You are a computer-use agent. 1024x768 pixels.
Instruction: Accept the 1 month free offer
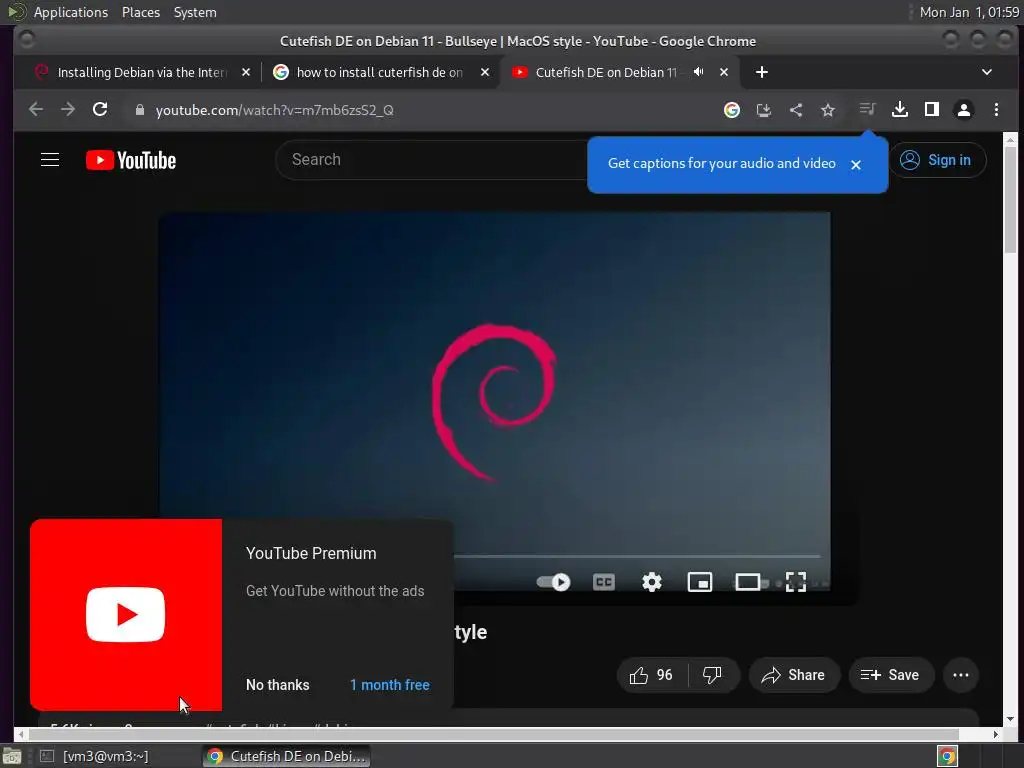[x=390, y=685]
